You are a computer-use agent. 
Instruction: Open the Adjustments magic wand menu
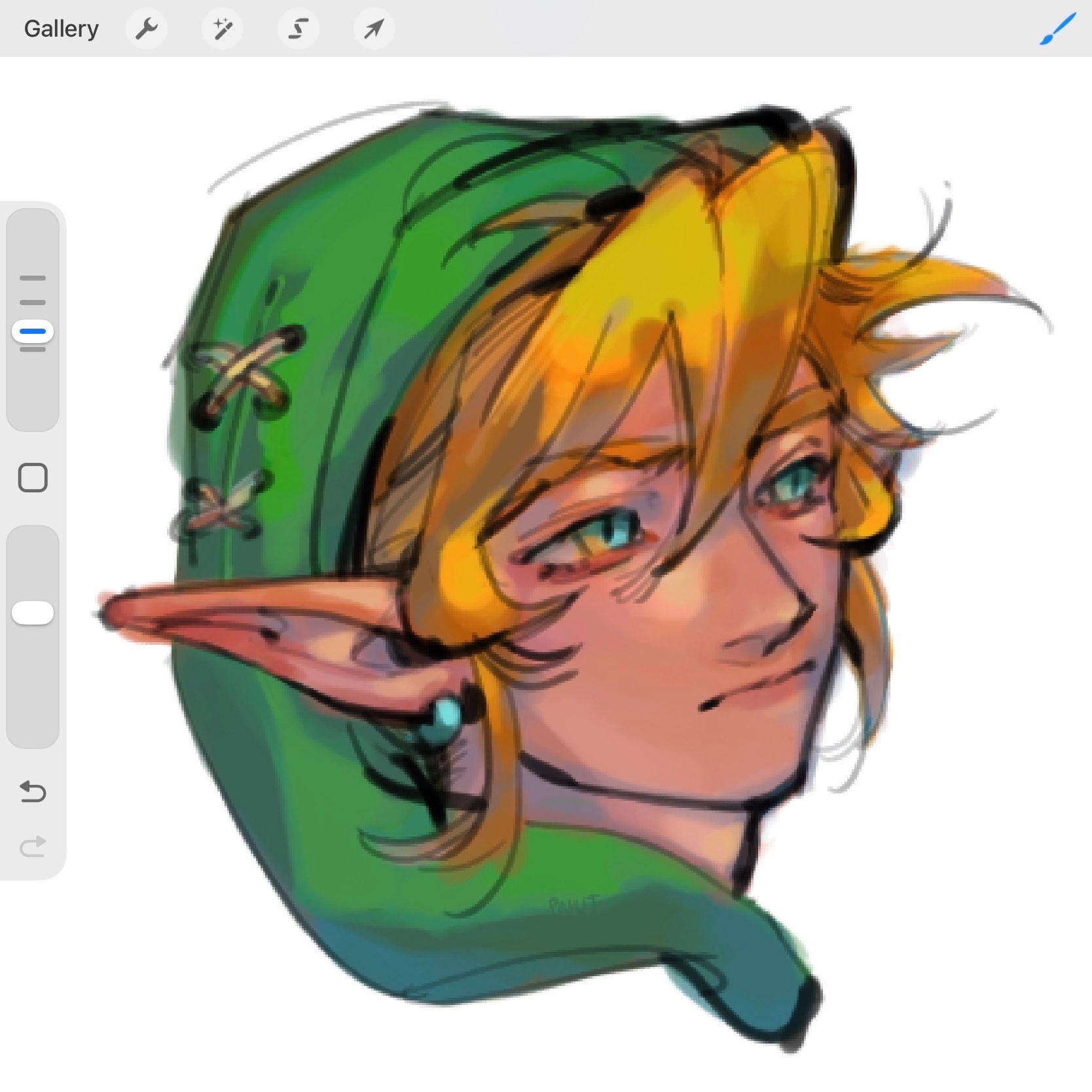(x=222, y=29)
